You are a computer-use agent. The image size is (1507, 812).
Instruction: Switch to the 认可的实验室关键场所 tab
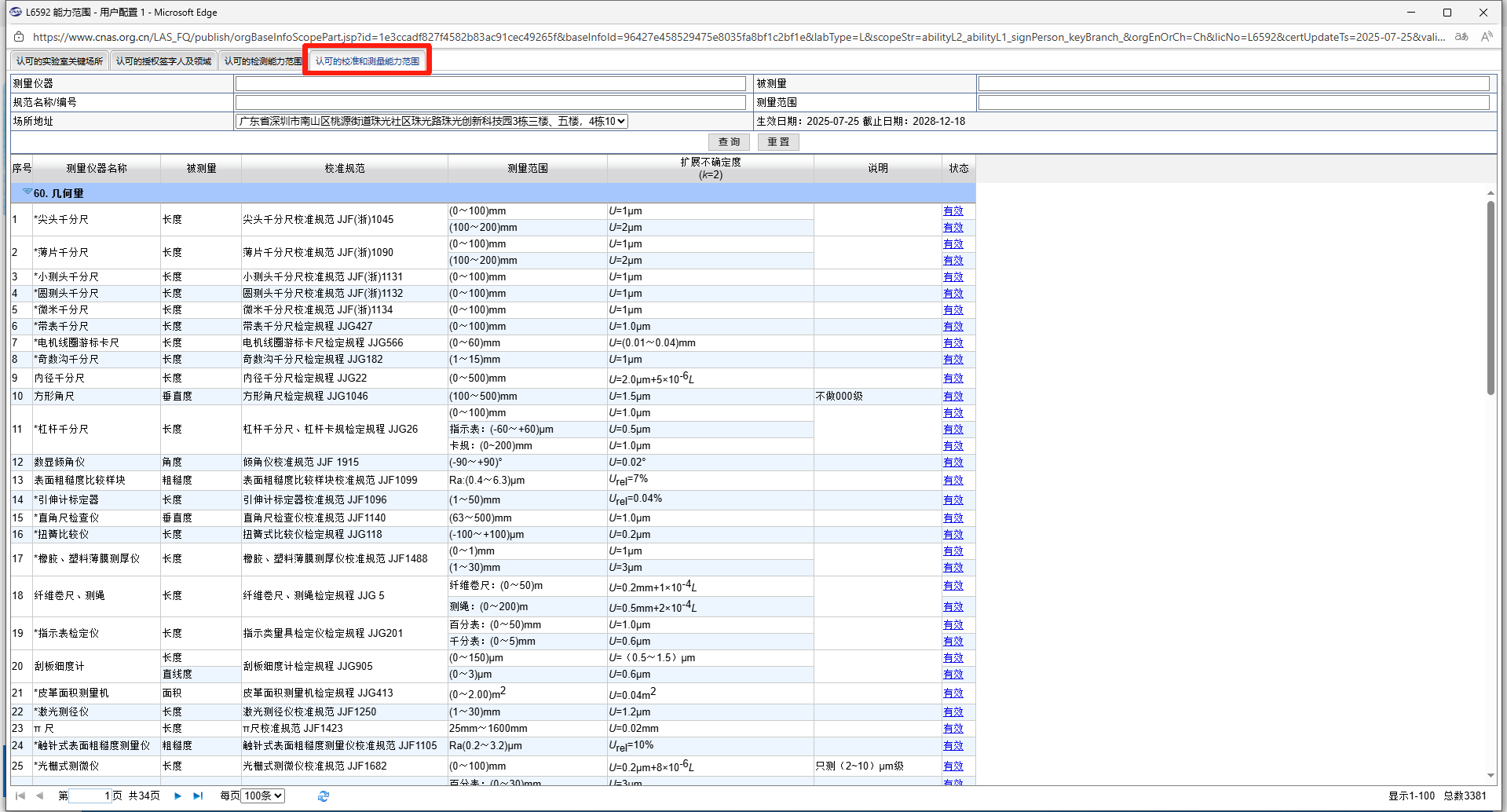pyautogui.click(x=60, y=61)
